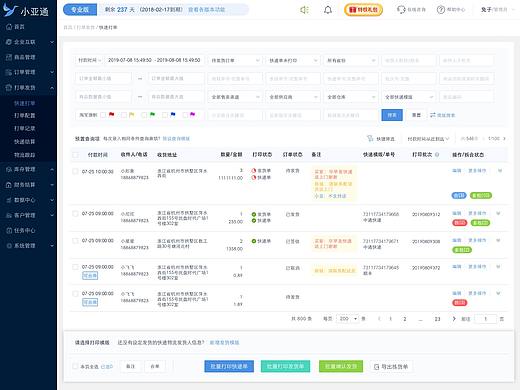Change rows per page 200 dropdown
Screen dimensions: 520x390
click(348, 319)
